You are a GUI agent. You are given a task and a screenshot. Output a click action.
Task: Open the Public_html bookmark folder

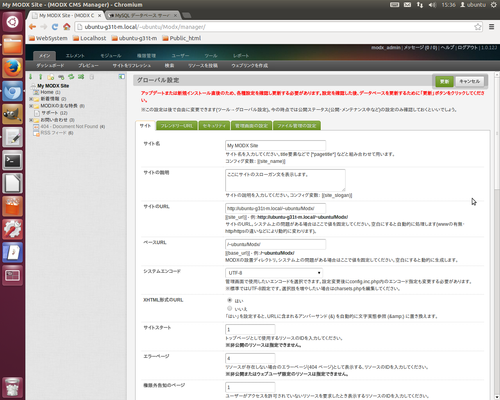pyautogui.click(x=182, y=38)
